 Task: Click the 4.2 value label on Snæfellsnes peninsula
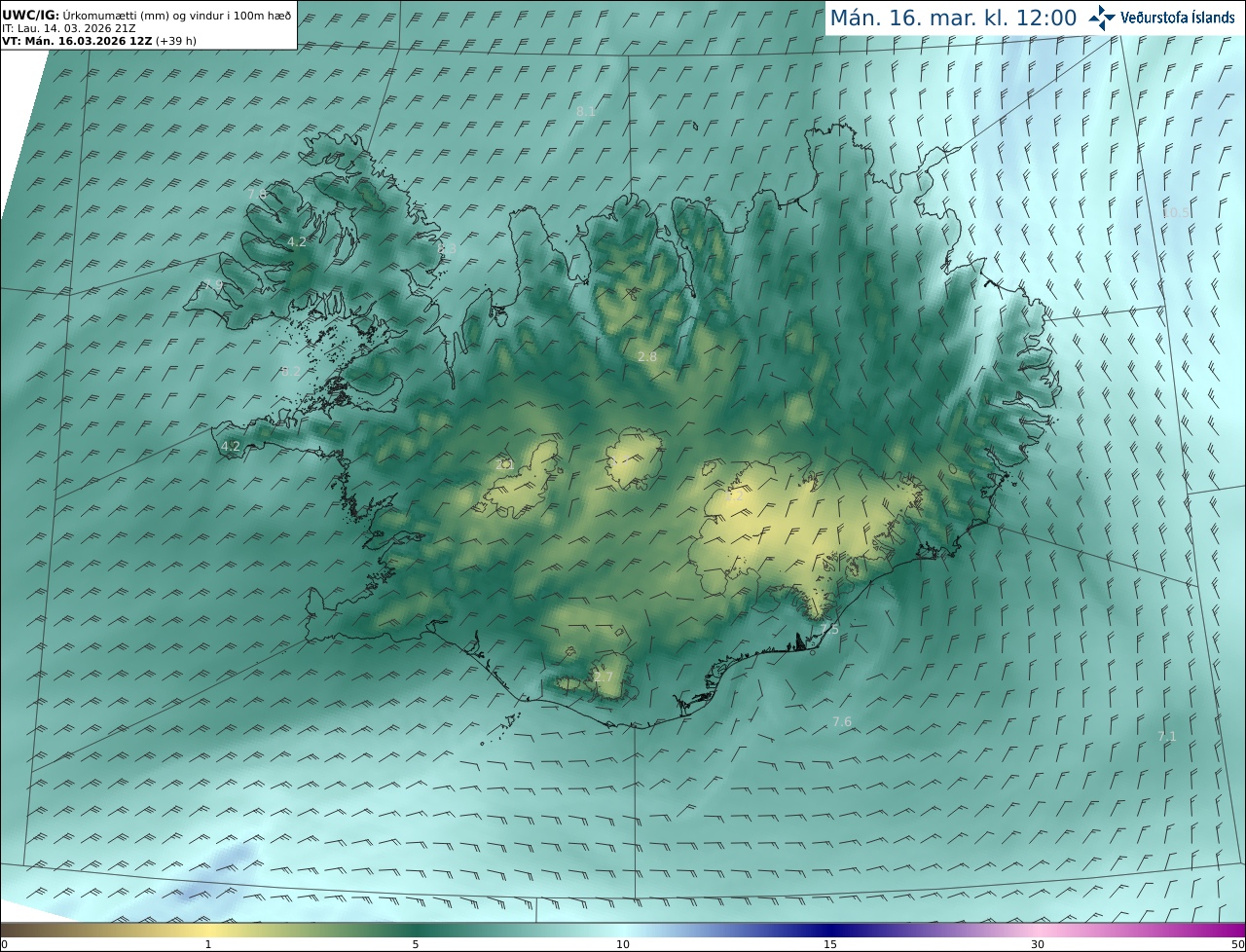[231, 447]
